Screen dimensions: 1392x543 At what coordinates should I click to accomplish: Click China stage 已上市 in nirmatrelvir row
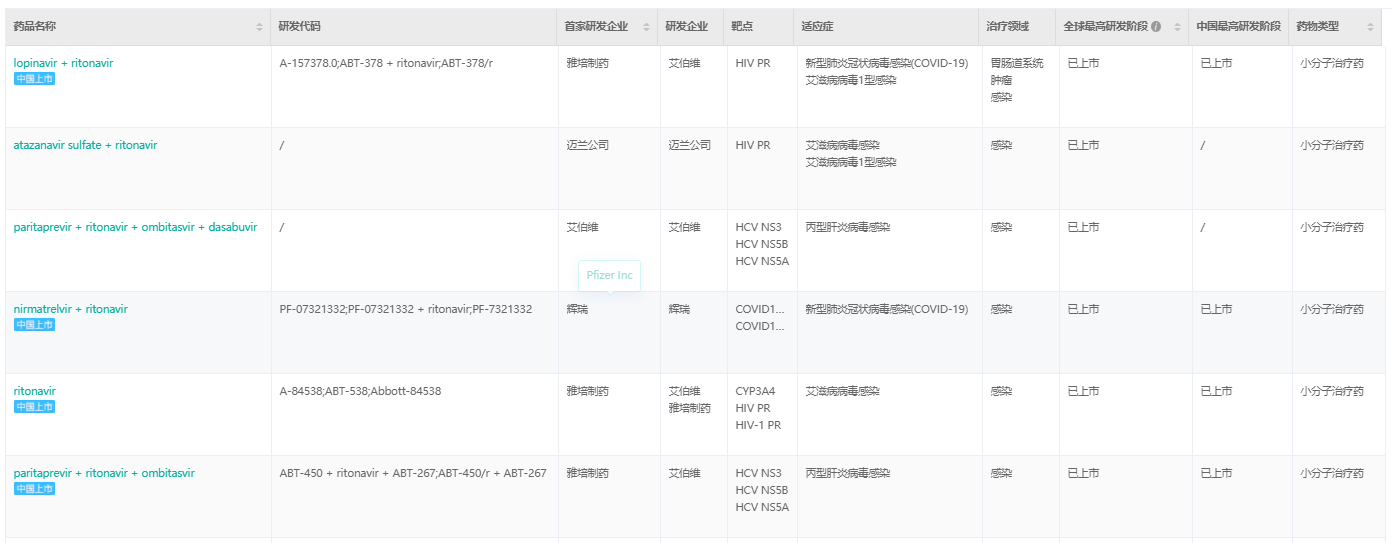pyautogui.click(x=1216, y=309)
